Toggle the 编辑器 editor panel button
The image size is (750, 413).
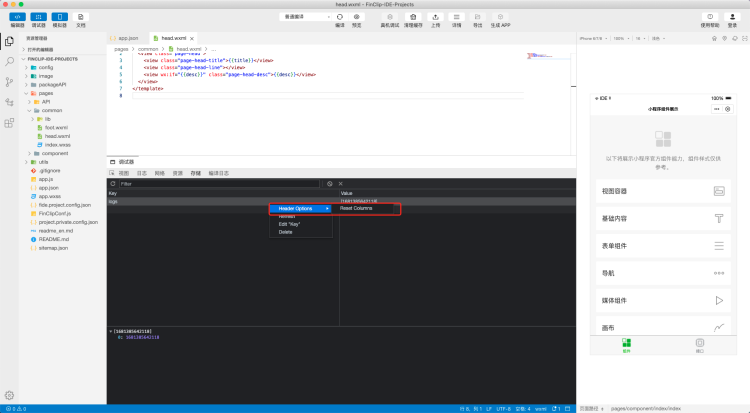pyautogui.click(x=17, y=17)
